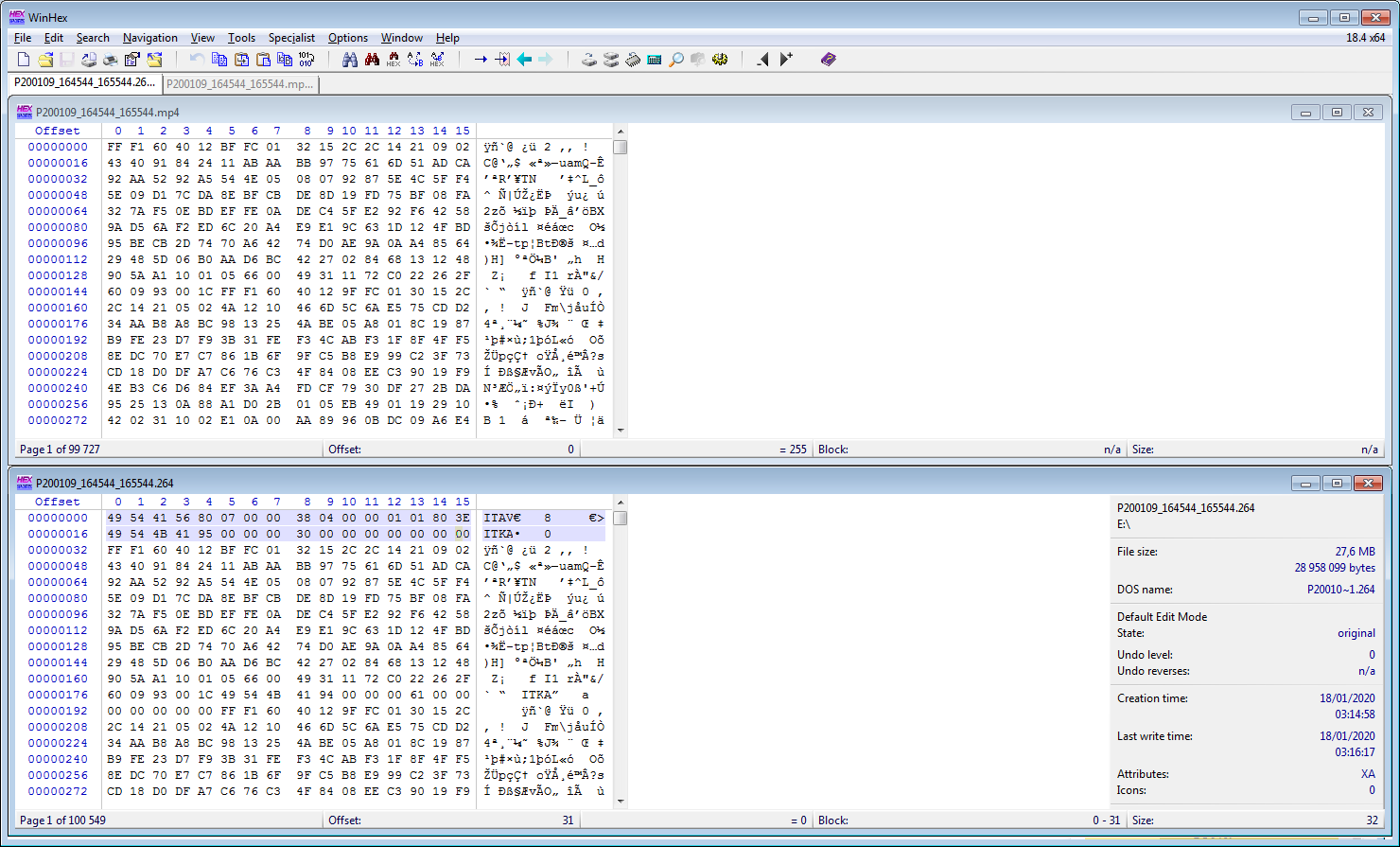This screenshot has width=1400, height=847.
Task: Maximize the .mp4 child window
Action: (1337, 113)
